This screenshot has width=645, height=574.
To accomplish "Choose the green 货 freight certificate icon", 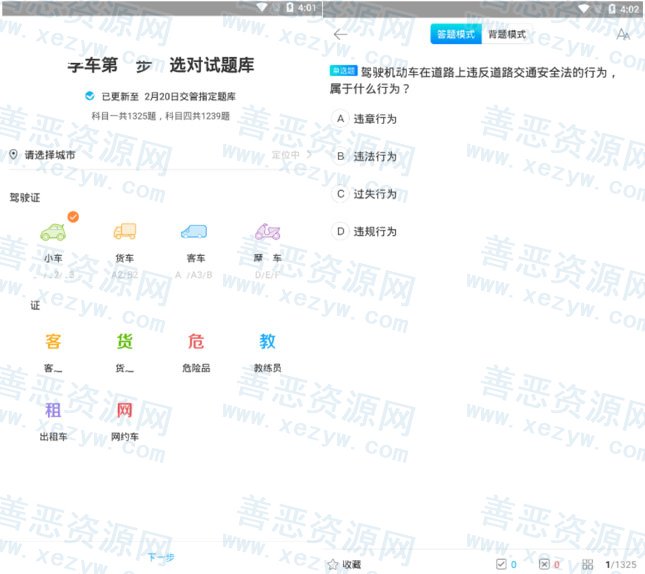I will [125, 342].
